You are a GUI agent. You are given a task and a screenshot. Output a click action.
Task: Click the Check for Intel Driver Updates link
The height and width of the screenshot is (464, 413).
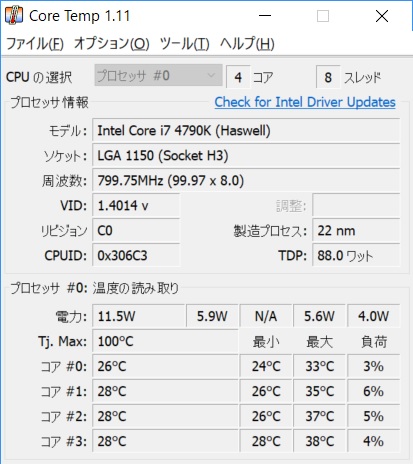(x=305, y=102)
